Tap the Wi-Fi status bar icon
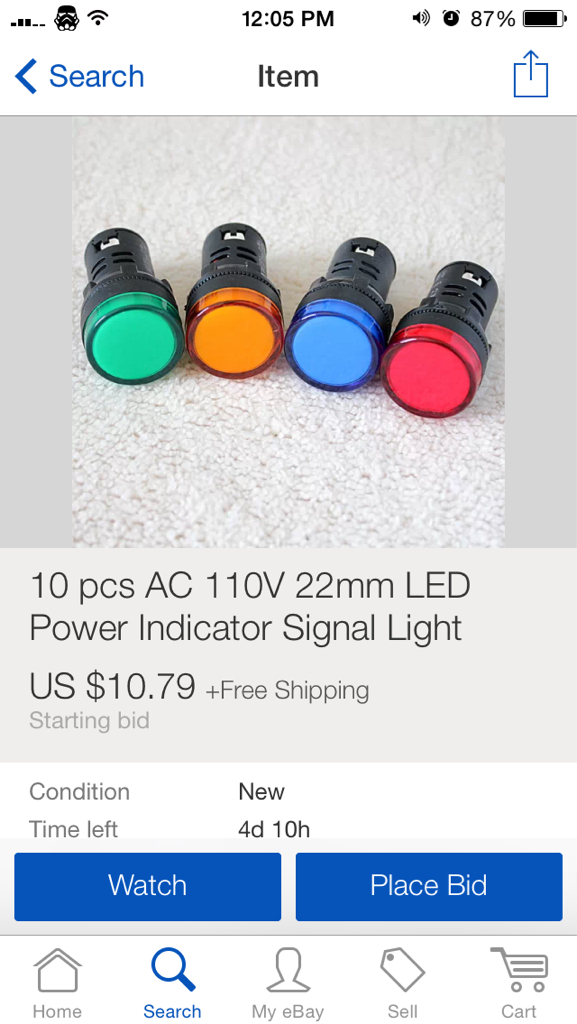Viewport: 577px width, 1024px height. 99,18
